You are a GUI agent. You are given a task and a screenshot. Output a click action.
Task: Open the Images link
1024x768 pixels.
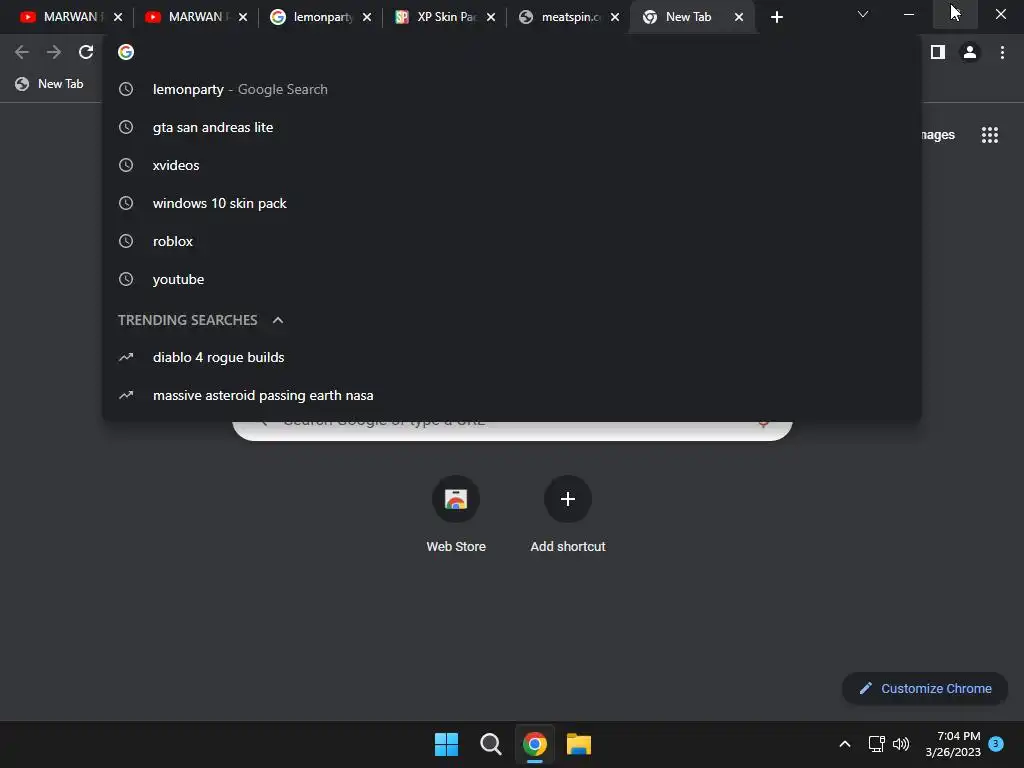[938, 135]
